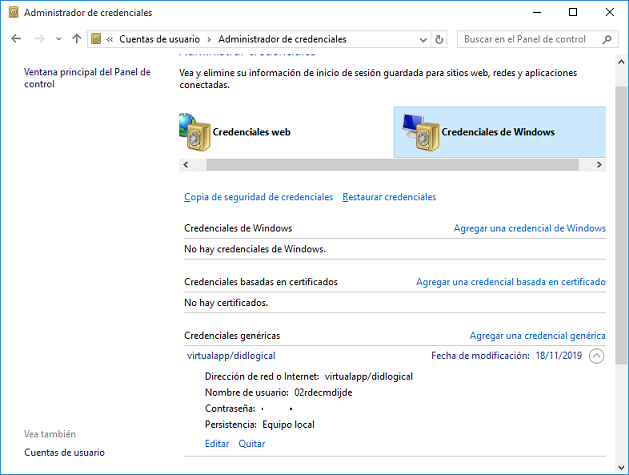Close the Administrador de credenciales window

(610, 12)
